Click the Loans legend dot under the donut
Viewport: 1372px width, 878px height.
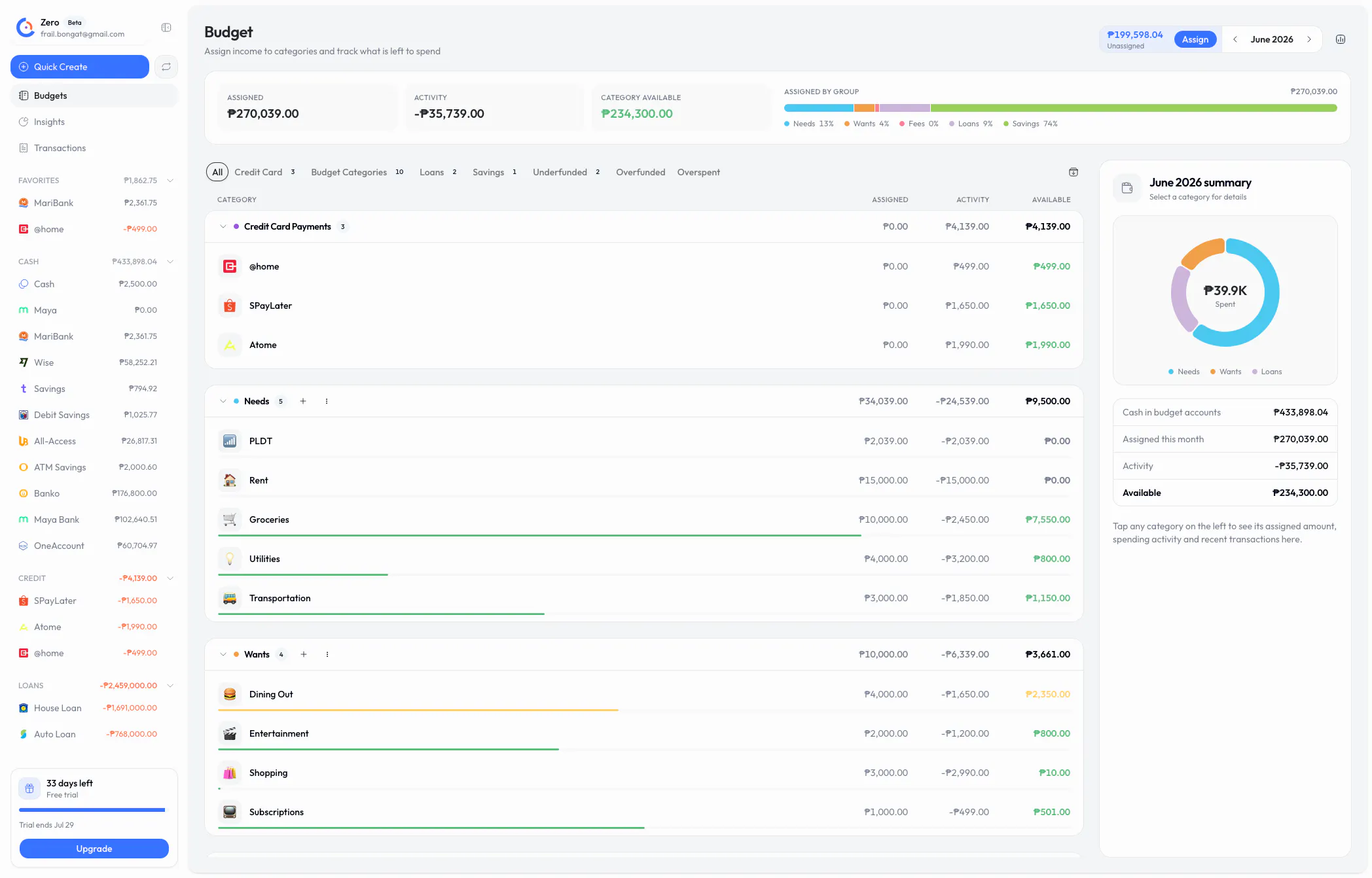pos(1255,372)
